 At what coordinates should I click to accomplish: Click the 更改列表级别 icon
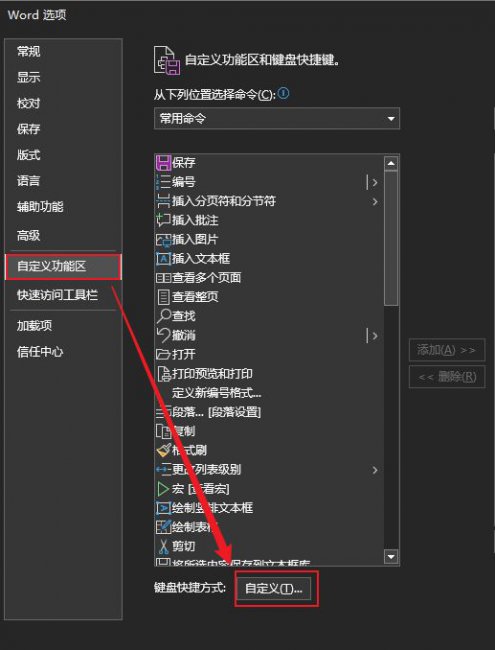point(163,470)
